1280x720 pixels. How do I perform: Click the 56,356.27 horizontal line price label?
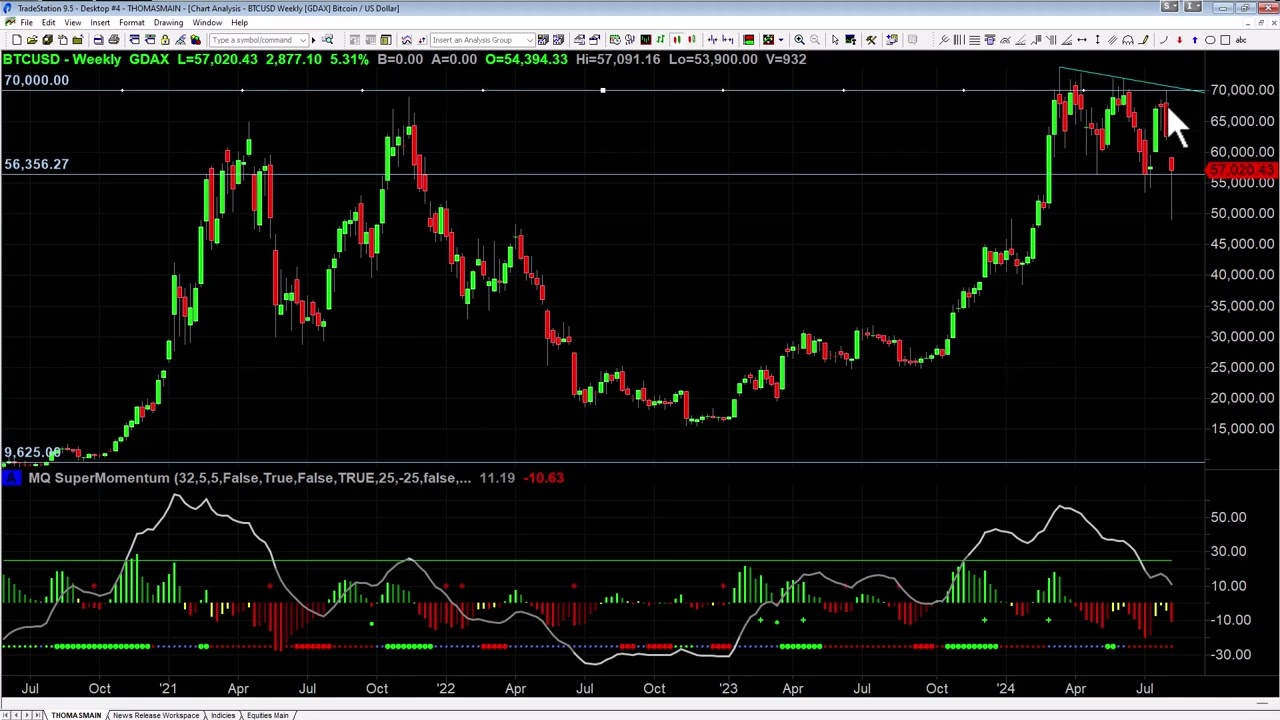[36, 164]
